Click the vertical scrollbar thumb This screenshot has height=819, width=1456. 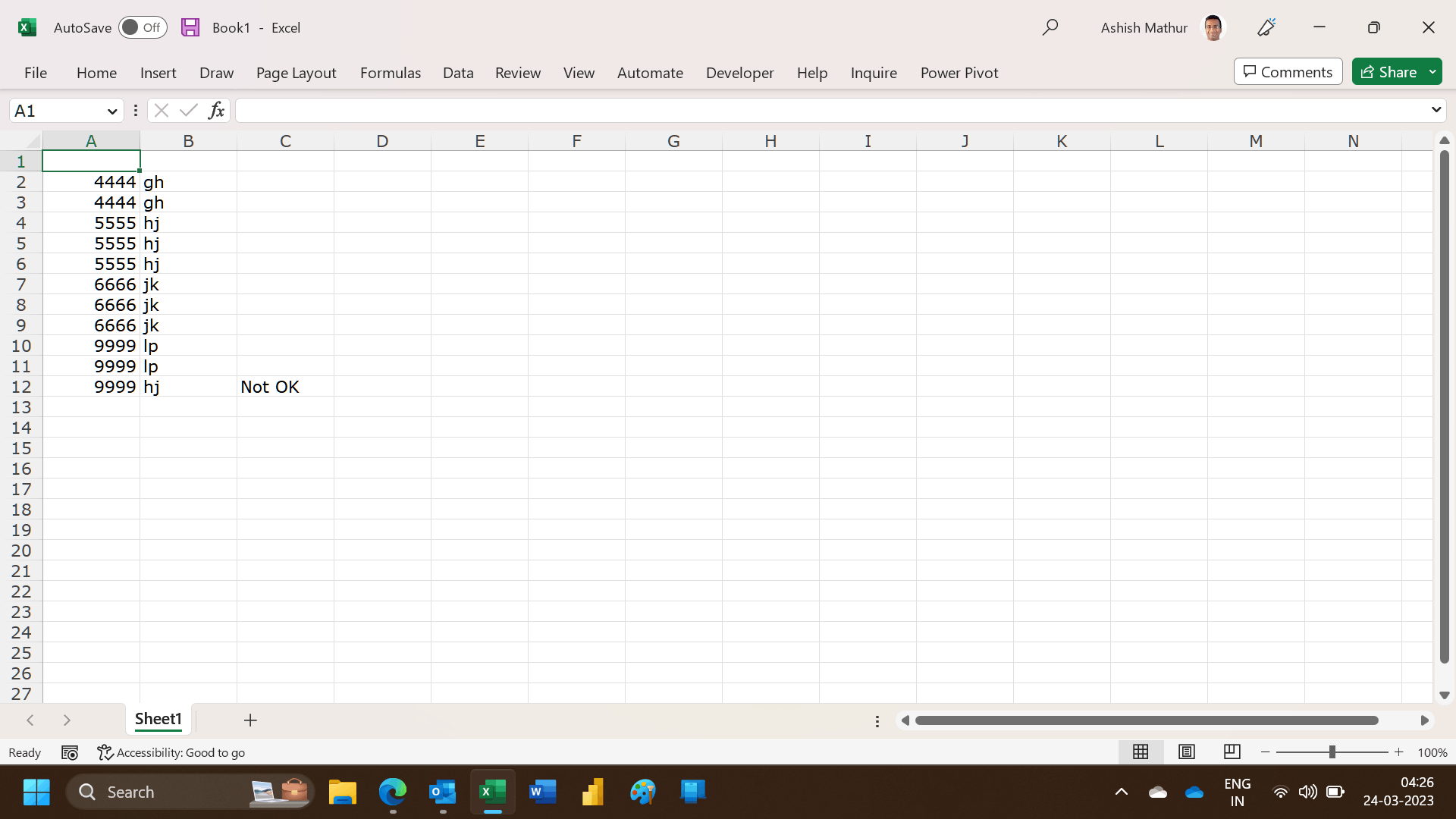(1445, 406)
